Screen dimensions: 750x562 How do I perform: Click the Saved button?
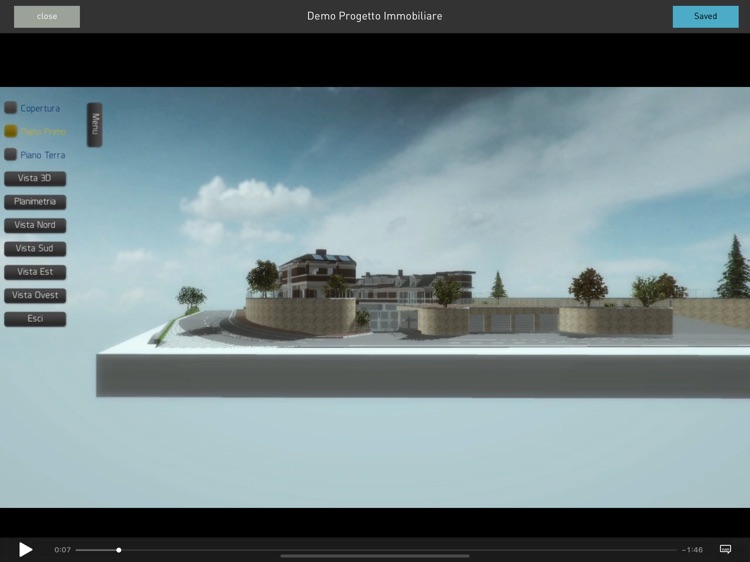point(705,17)
